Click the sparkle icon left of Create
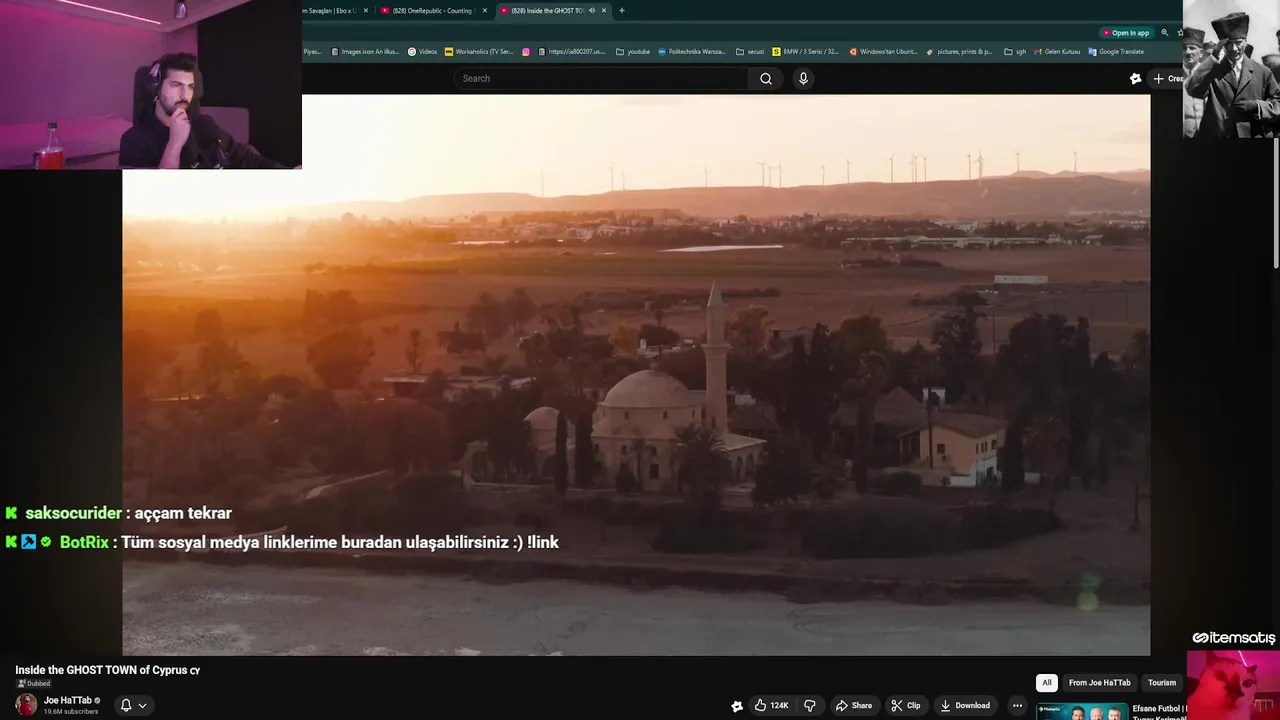 click(1136, 78)
